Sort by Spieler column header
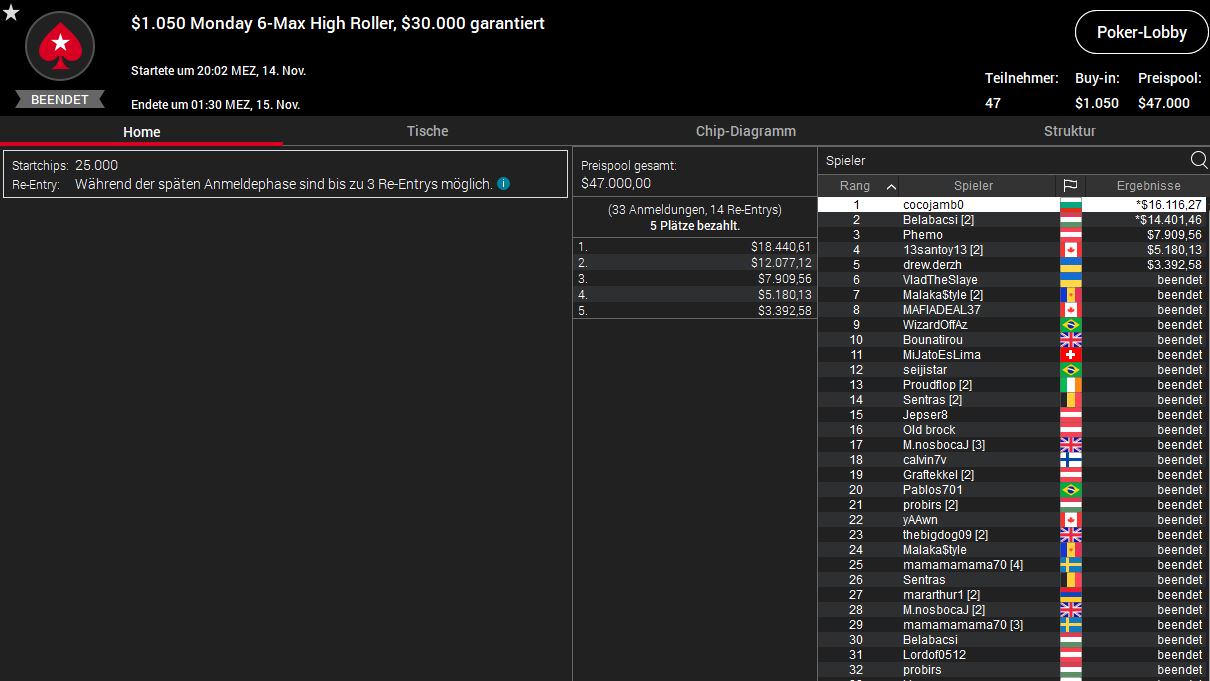 click(x=973, y=186)
